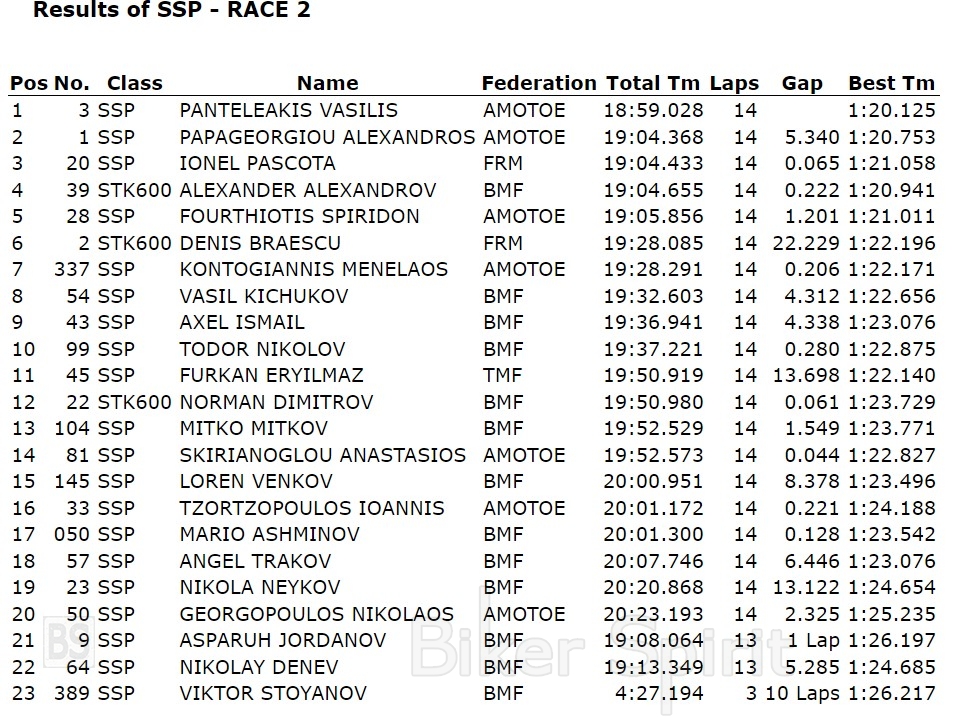Screen dimensions: 967x718
Task: Click total time 18:59.028
Action: coord(653,111)
